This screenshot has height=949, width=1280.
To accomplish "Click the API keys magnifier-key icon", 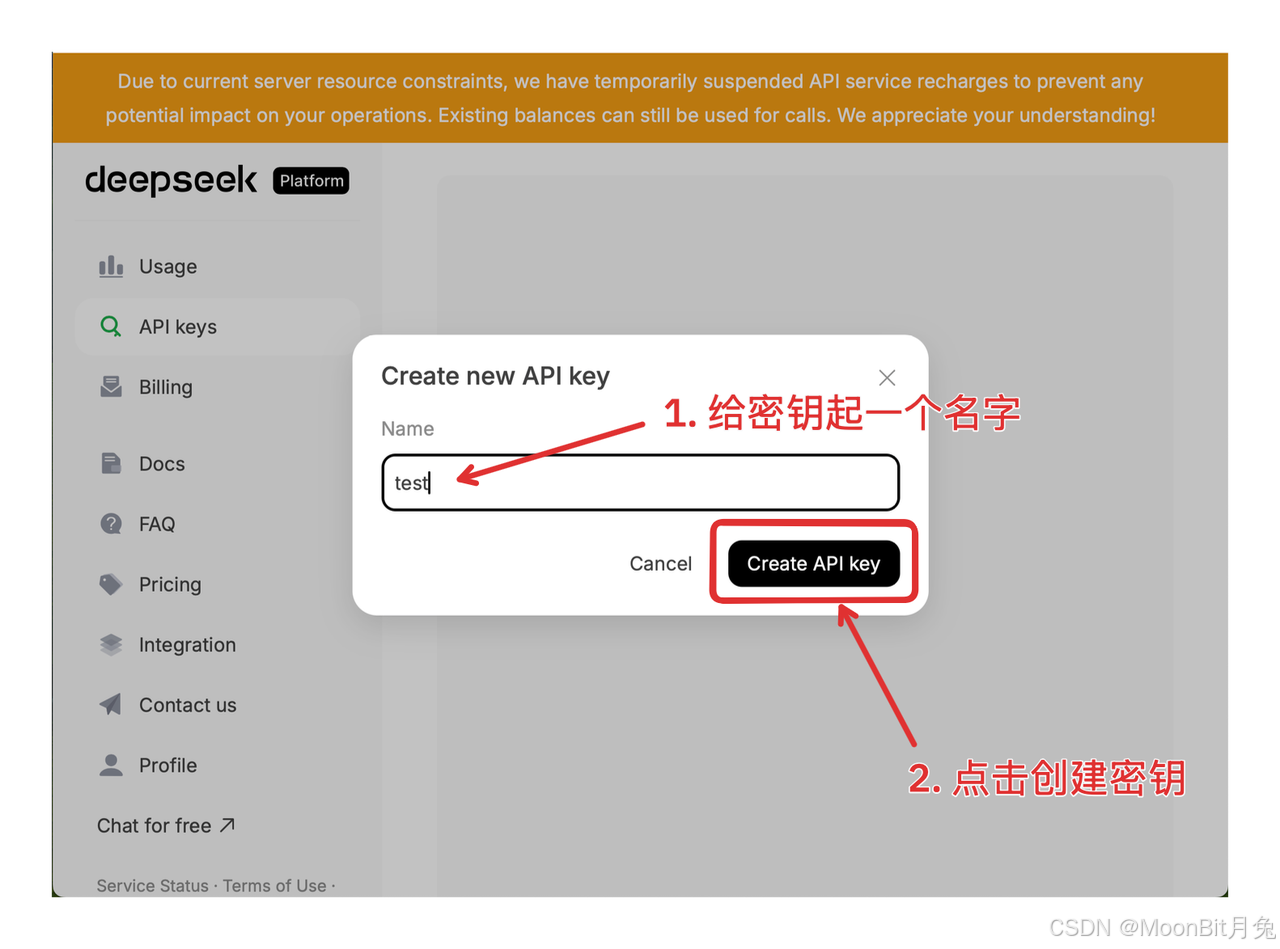I will coord(111,326).
